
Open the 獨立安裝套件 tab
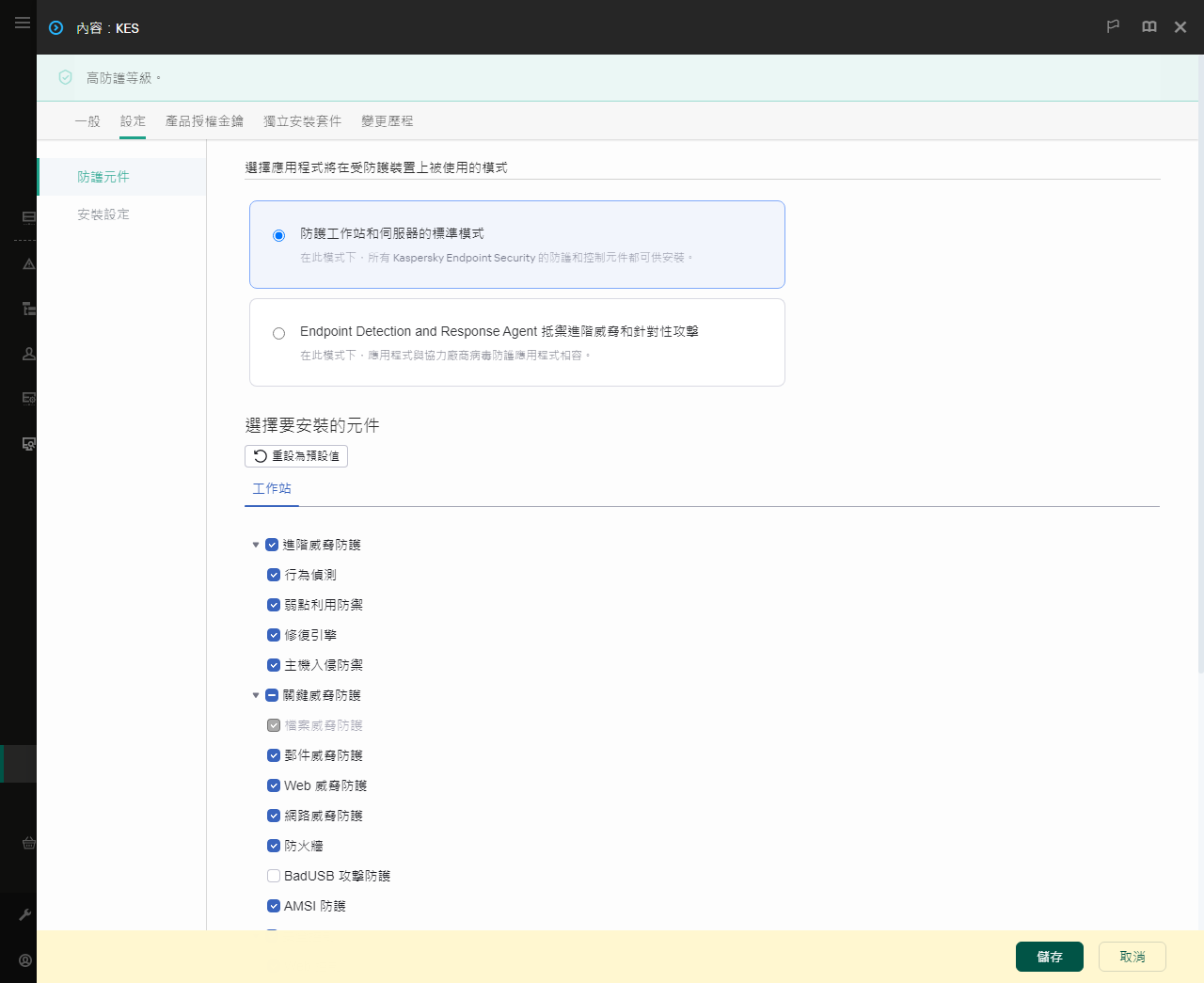[302, 121]
